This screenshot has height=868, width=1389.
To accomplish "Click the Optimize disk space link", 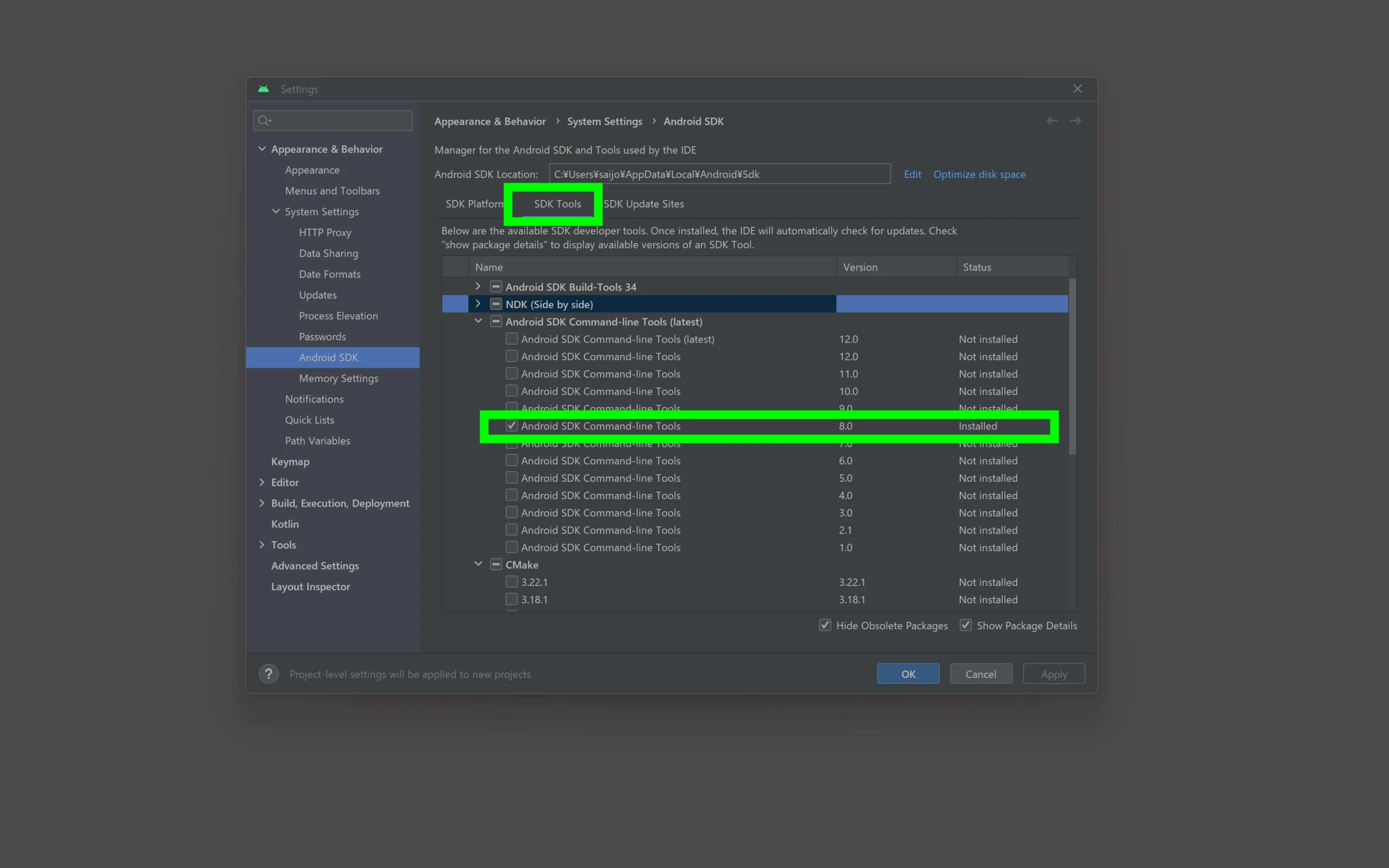I will point(979,174).
